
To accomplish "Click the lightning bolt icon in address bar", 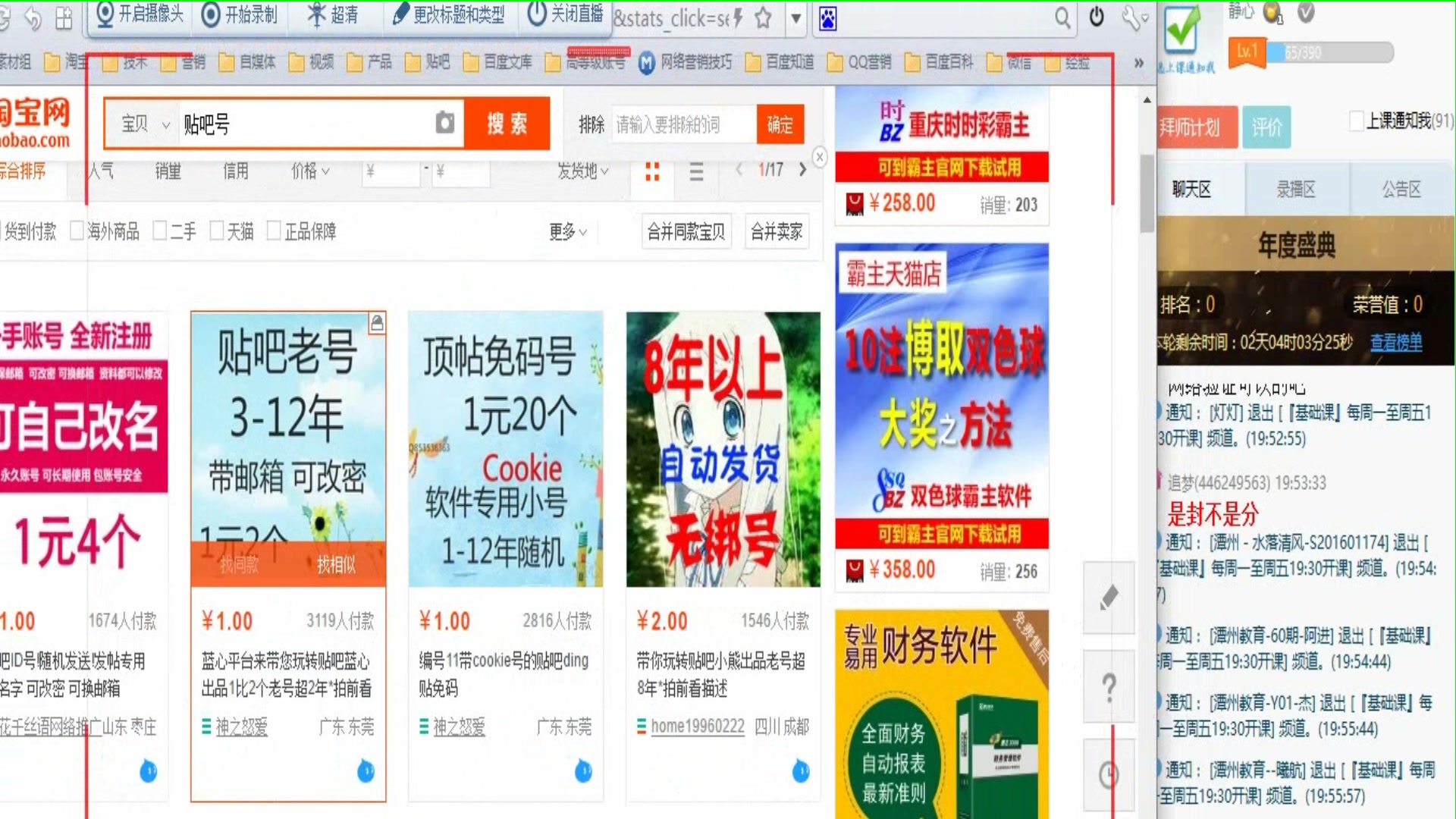I will pos(738,17).
